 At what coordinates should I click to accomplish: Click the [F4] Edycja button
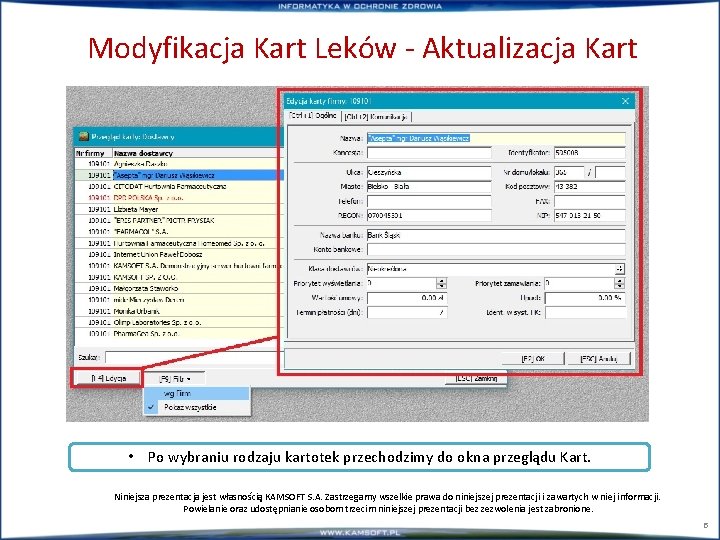coord(107,378)
